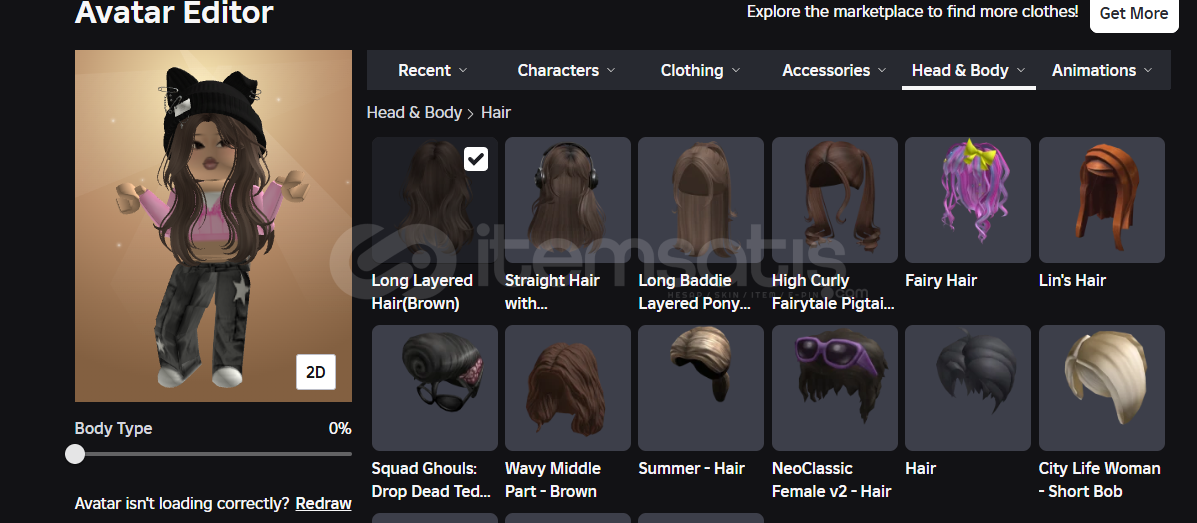Click the Get More button
This screenshot has width=1197, height=523.
point(1134,14)
